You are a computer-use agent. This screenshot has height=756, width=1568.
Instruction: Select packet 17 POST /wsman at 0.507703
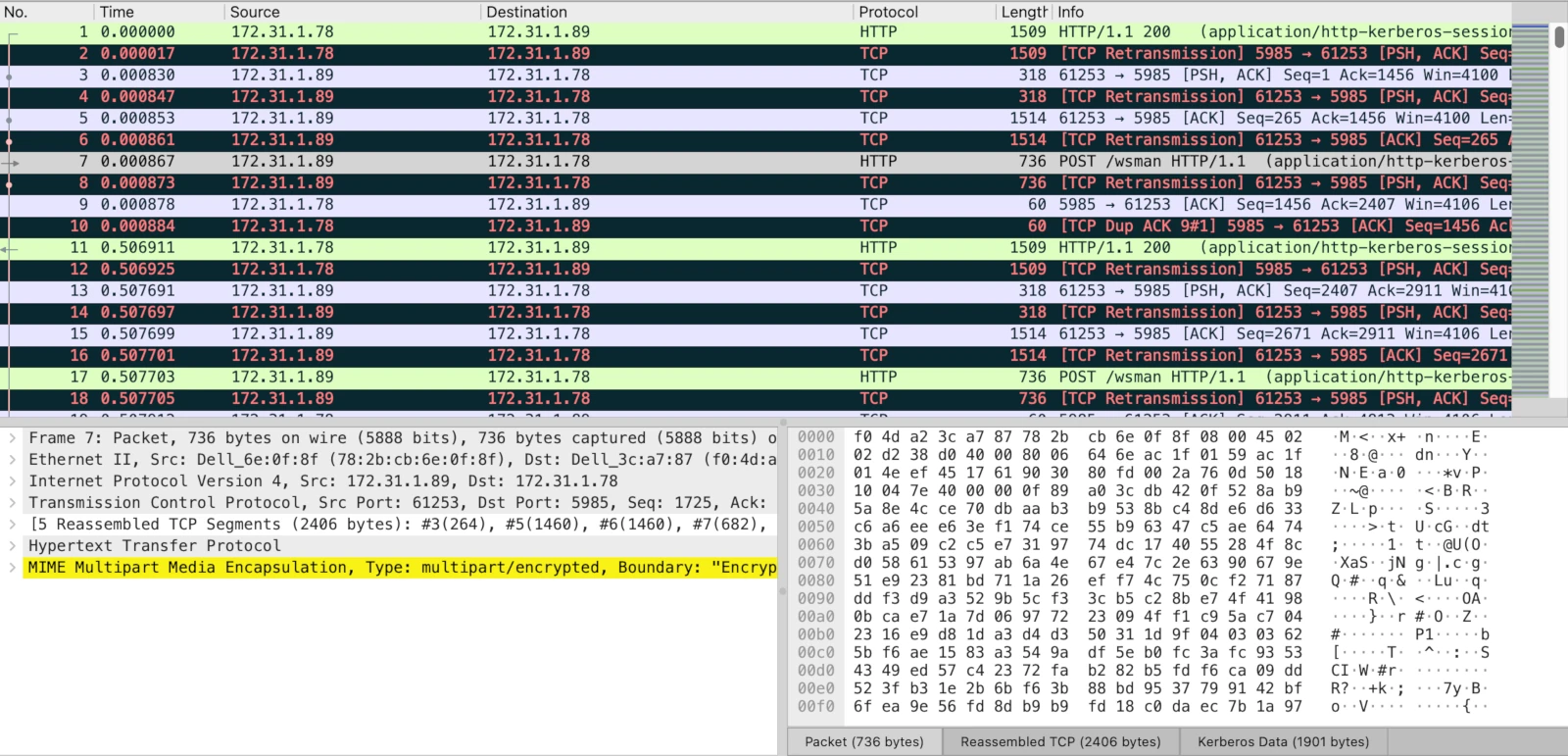click(x=756, y=378)
